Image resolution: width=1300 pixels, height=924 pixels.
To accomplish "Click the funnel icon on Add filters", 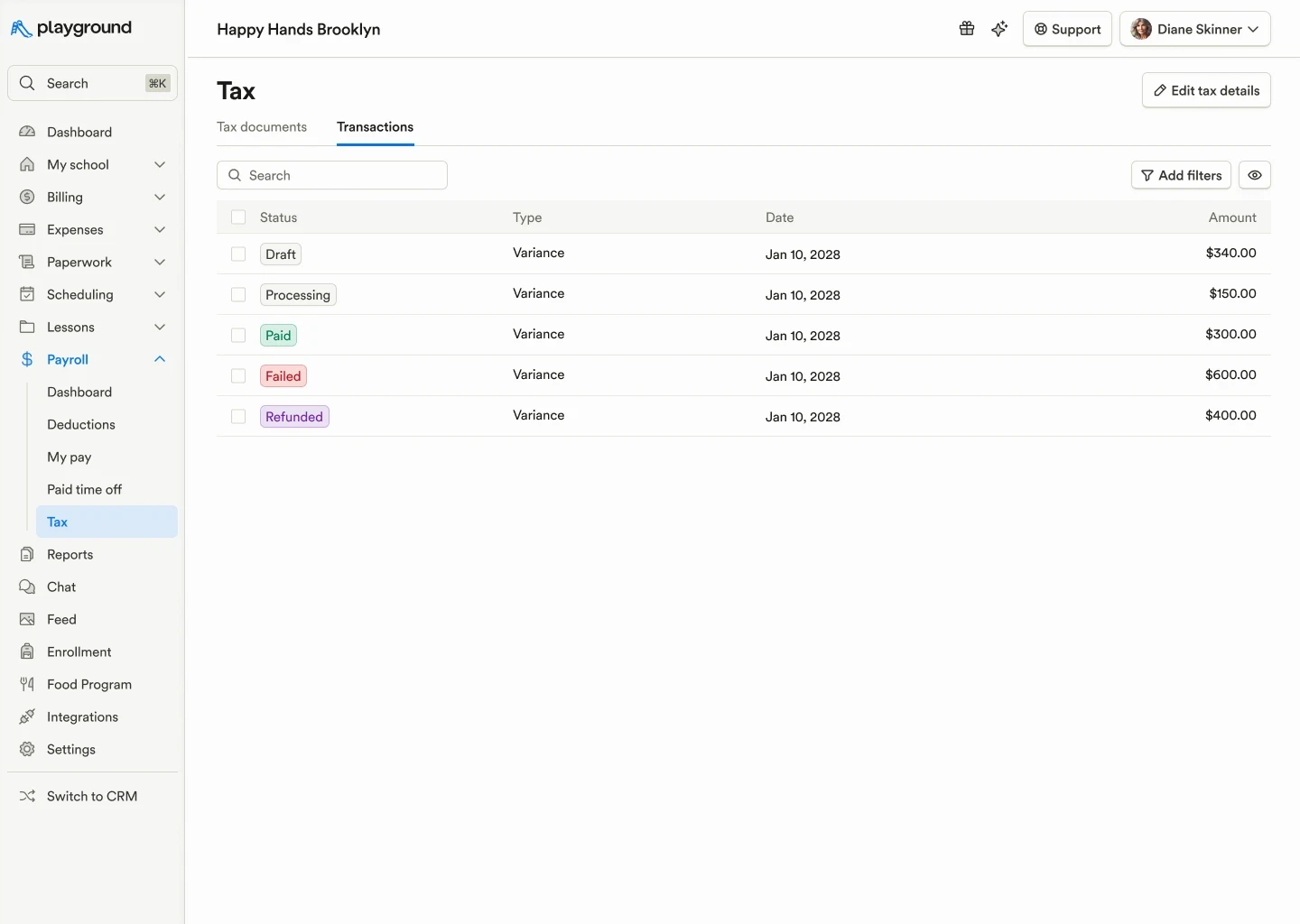I will [x=1147, y=175].
